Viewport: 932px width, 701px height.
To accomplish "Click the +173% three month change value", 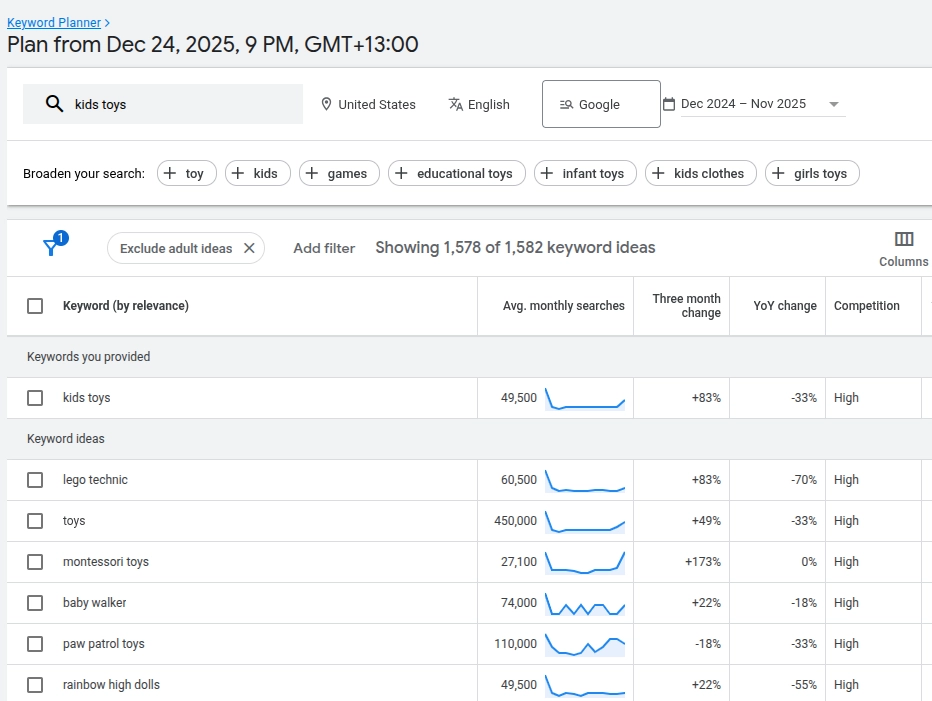I will [703, 562].
